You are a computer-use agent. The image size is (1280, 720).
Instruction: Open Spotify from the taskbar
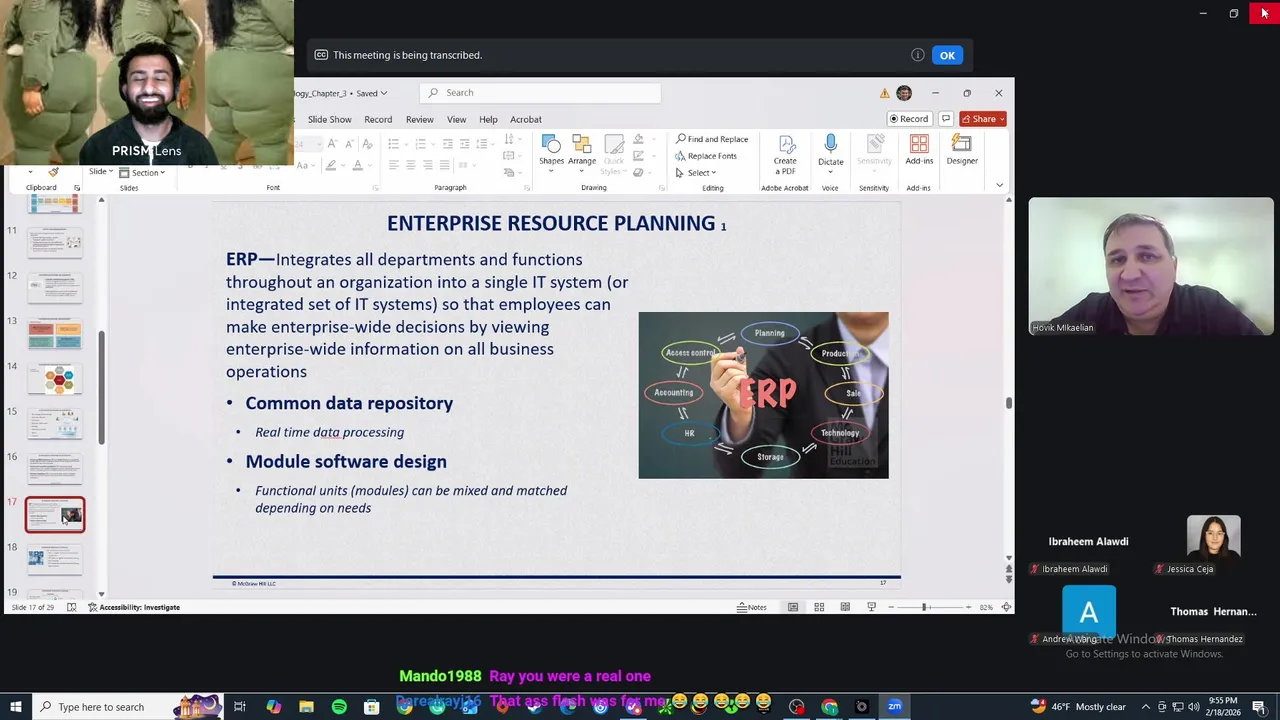[339, 707]
